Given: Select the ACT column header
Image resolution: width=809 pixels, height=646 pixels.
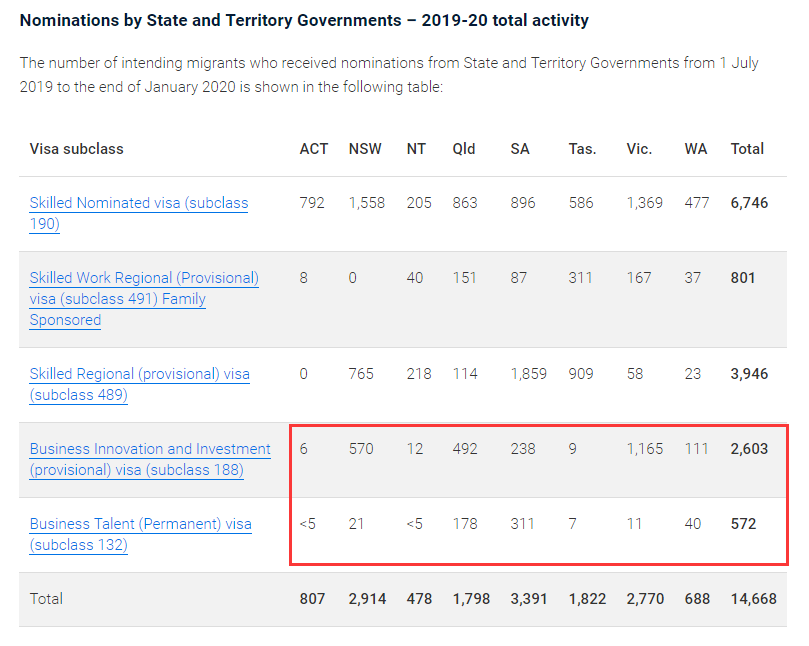Looking at the screenshot, I should click(313, 149).
